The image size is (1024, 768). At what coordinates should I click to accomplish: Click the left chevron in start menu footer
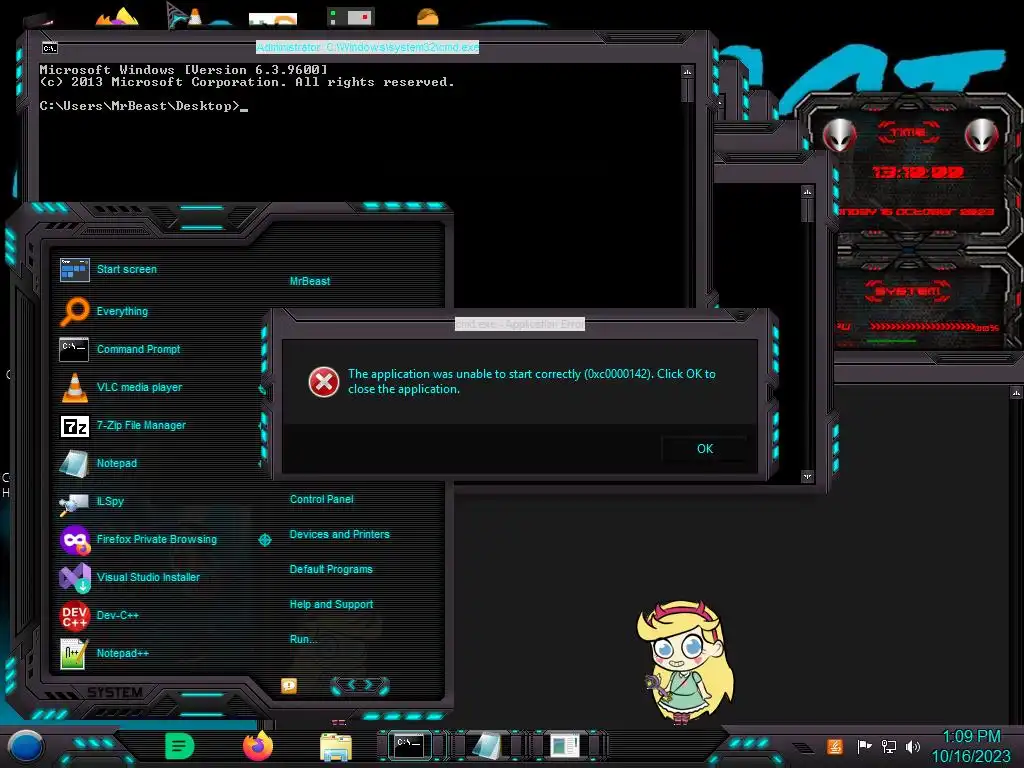351,684
